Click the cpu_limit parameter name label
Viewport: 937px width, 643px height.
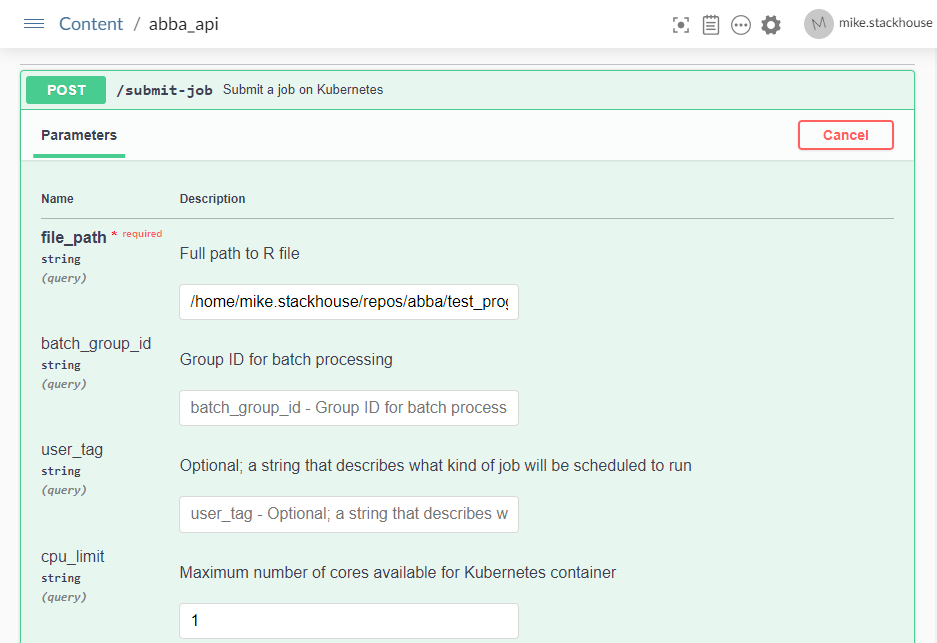72,557
